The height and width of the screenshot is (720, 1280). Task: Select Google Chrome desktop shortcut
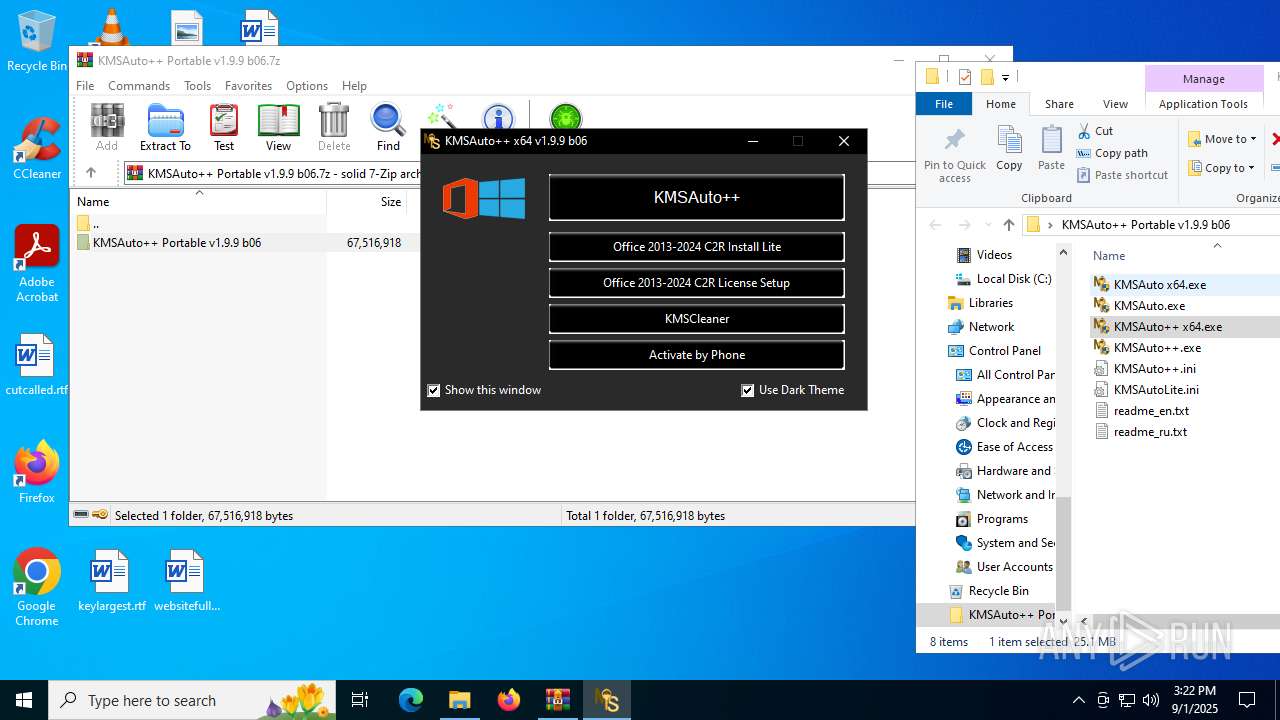[37, 587]
